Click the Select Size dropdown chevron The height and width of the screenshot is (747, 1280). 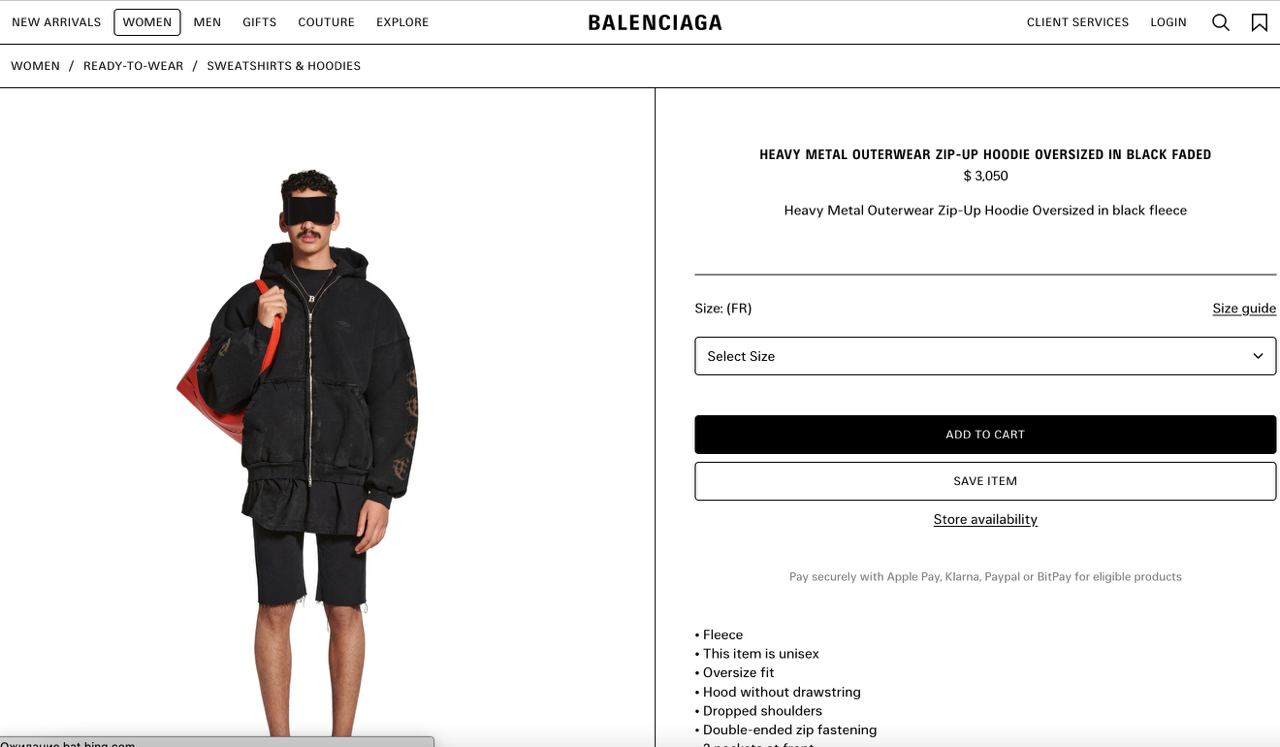1258,356
